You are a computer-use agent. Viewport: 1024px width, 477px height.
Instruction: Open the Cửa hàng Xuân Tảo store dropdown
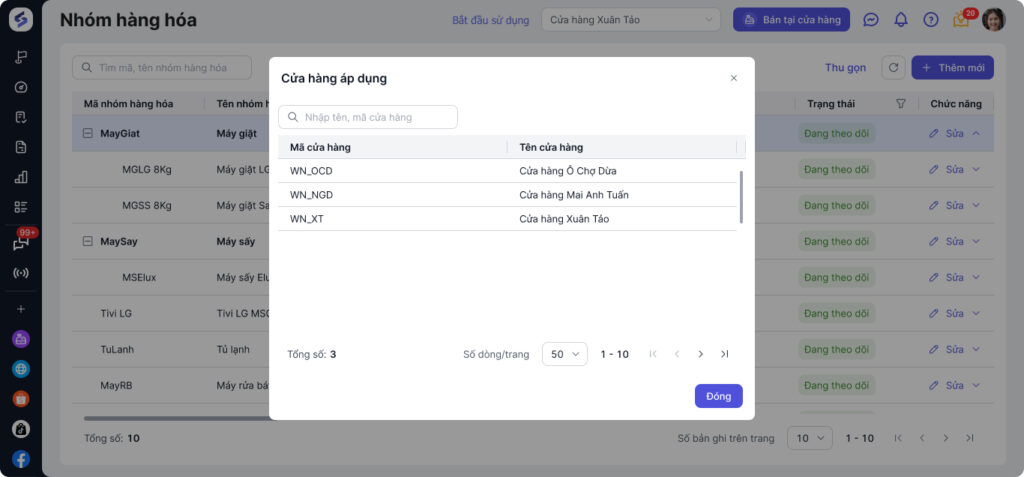631,20
